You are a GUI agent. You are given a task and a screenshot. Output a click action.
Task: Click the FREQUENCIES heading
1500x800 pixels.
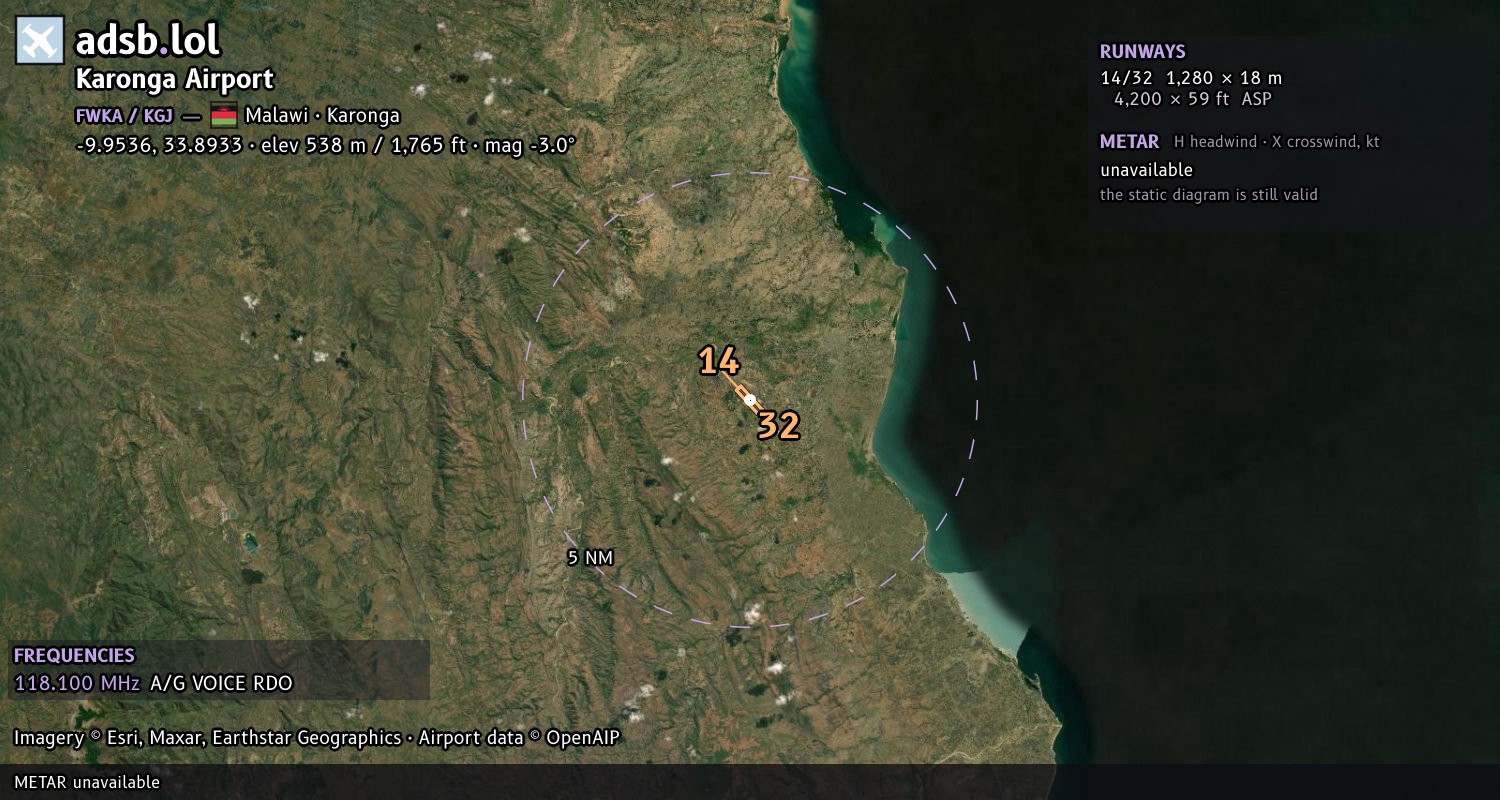click(74, 656)
